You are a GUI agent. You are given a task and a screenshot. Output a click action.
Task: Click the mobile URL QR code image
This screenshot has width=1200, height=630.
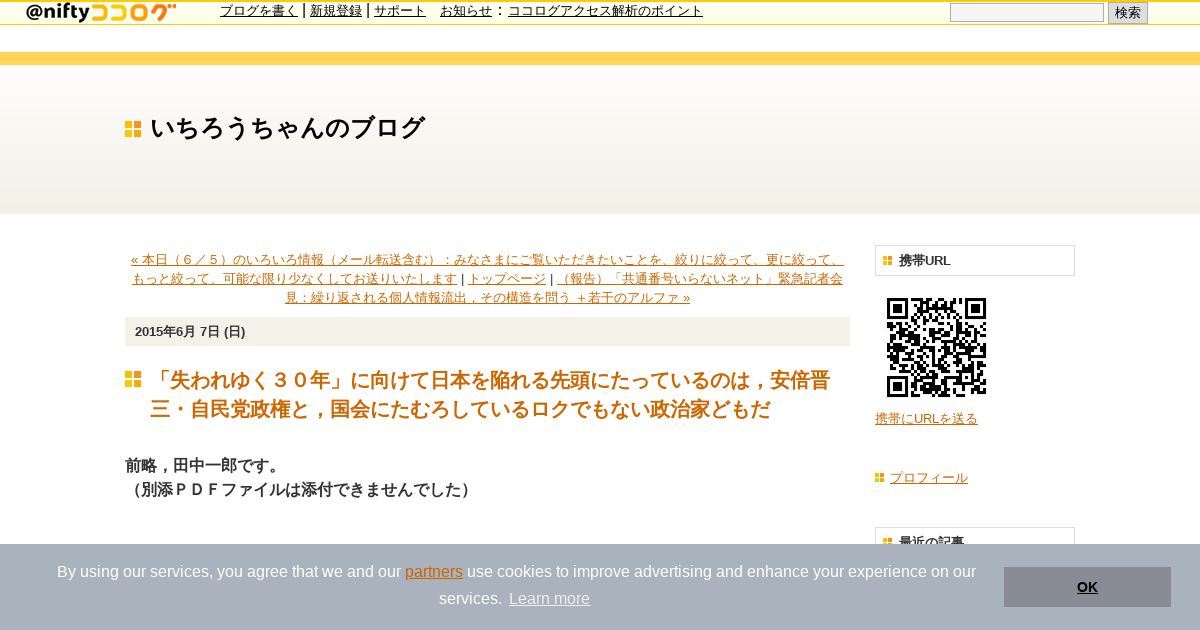[x=936, y=347]
